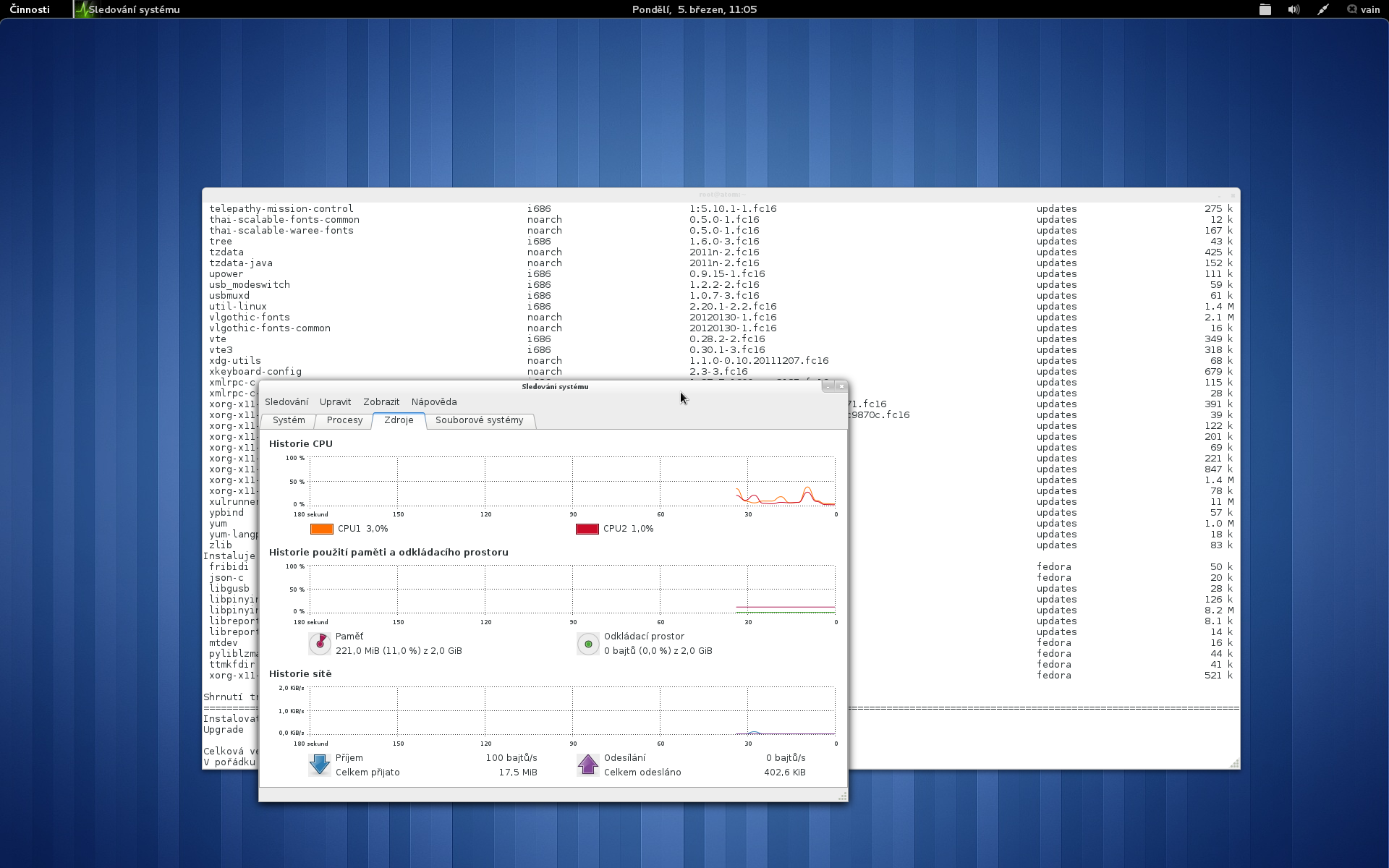Click telepathy-mission-control in the terminal
1389x868 pixels.
(281, 209)
